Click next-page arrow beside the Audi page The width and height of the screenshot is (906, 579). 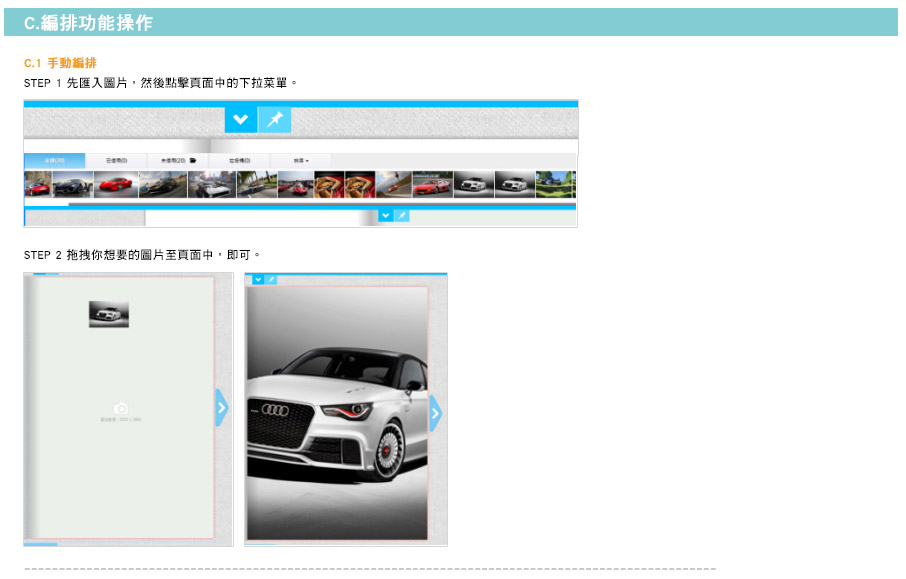point(436,414)
